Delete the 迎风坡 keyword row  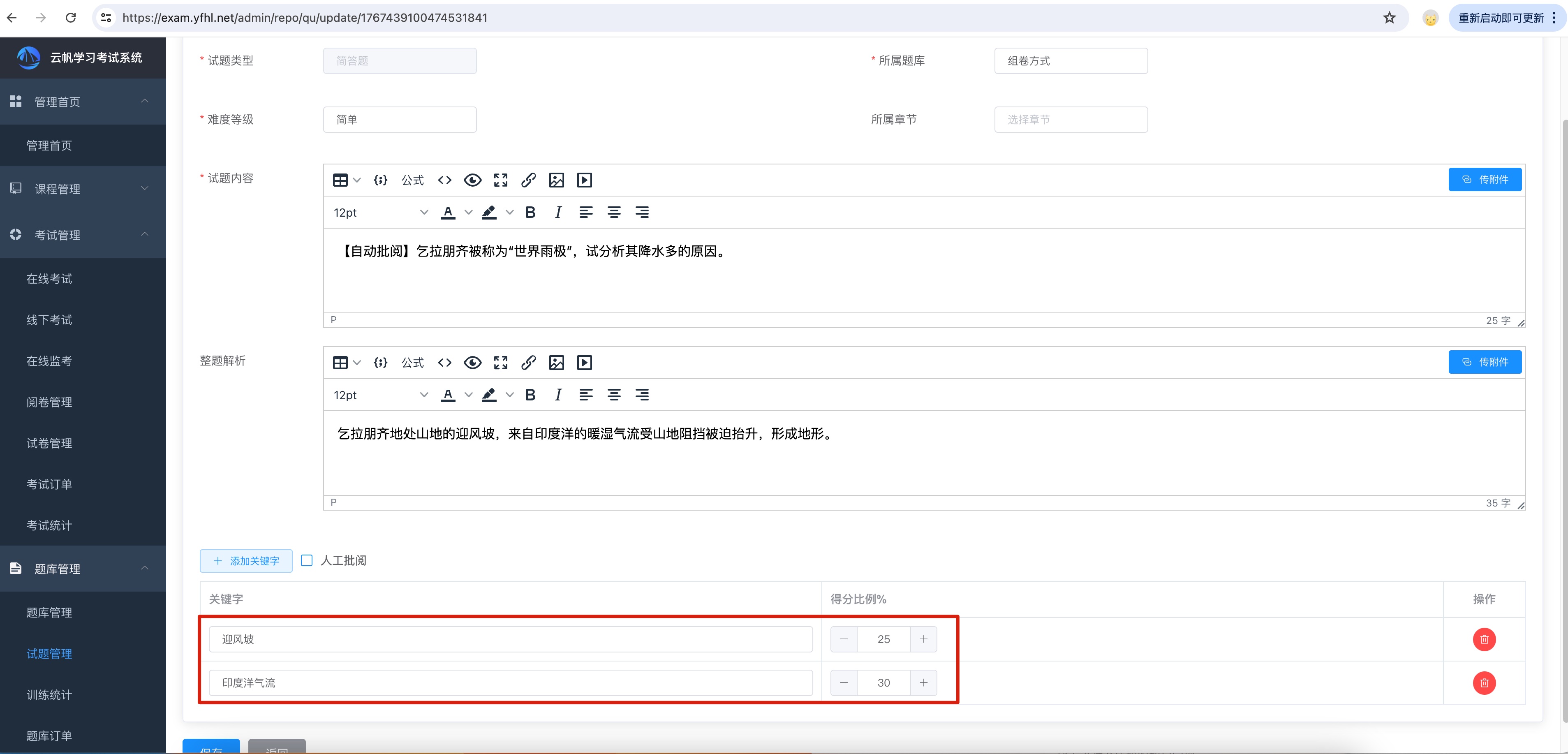tap(1484, 639)
